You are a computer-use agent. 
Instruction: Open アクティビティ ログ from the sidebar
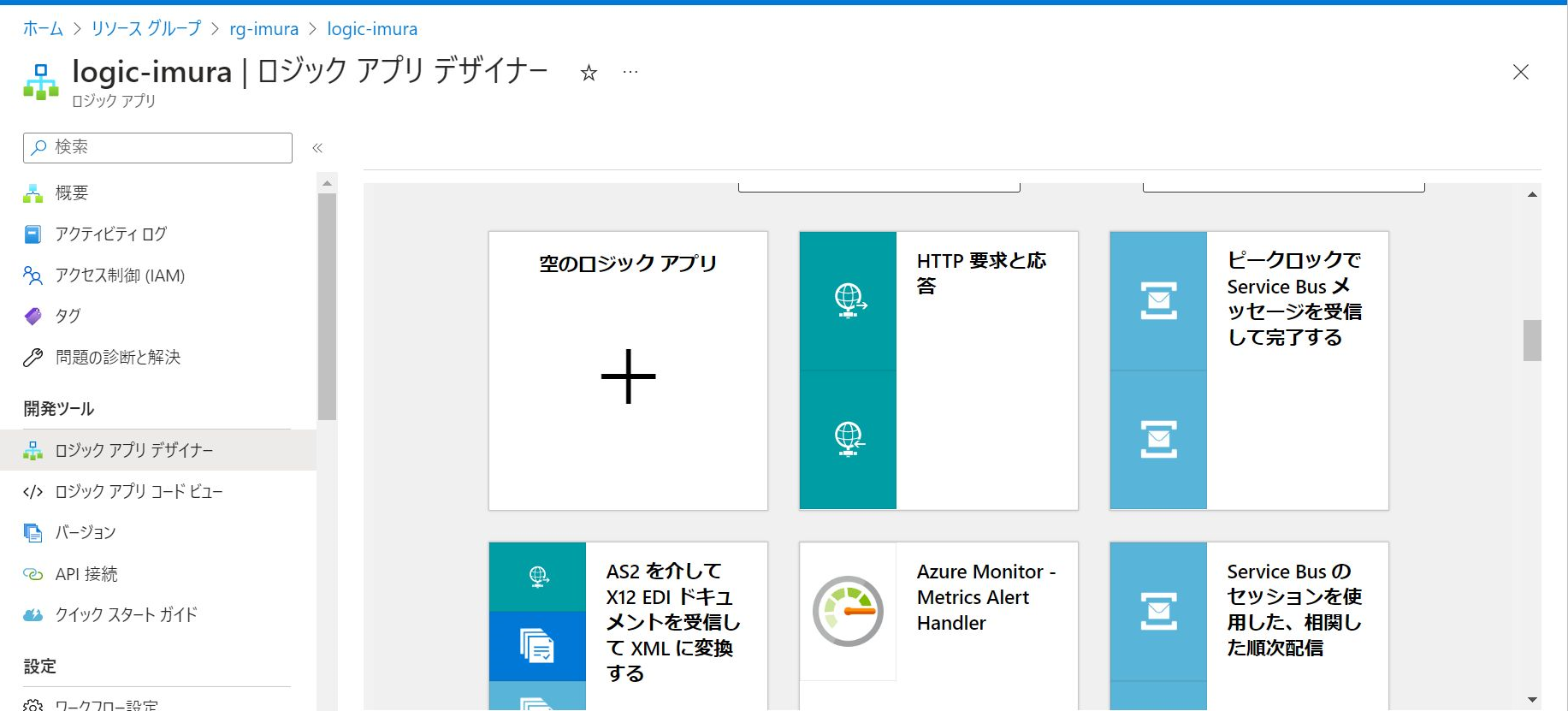point(111,234)
